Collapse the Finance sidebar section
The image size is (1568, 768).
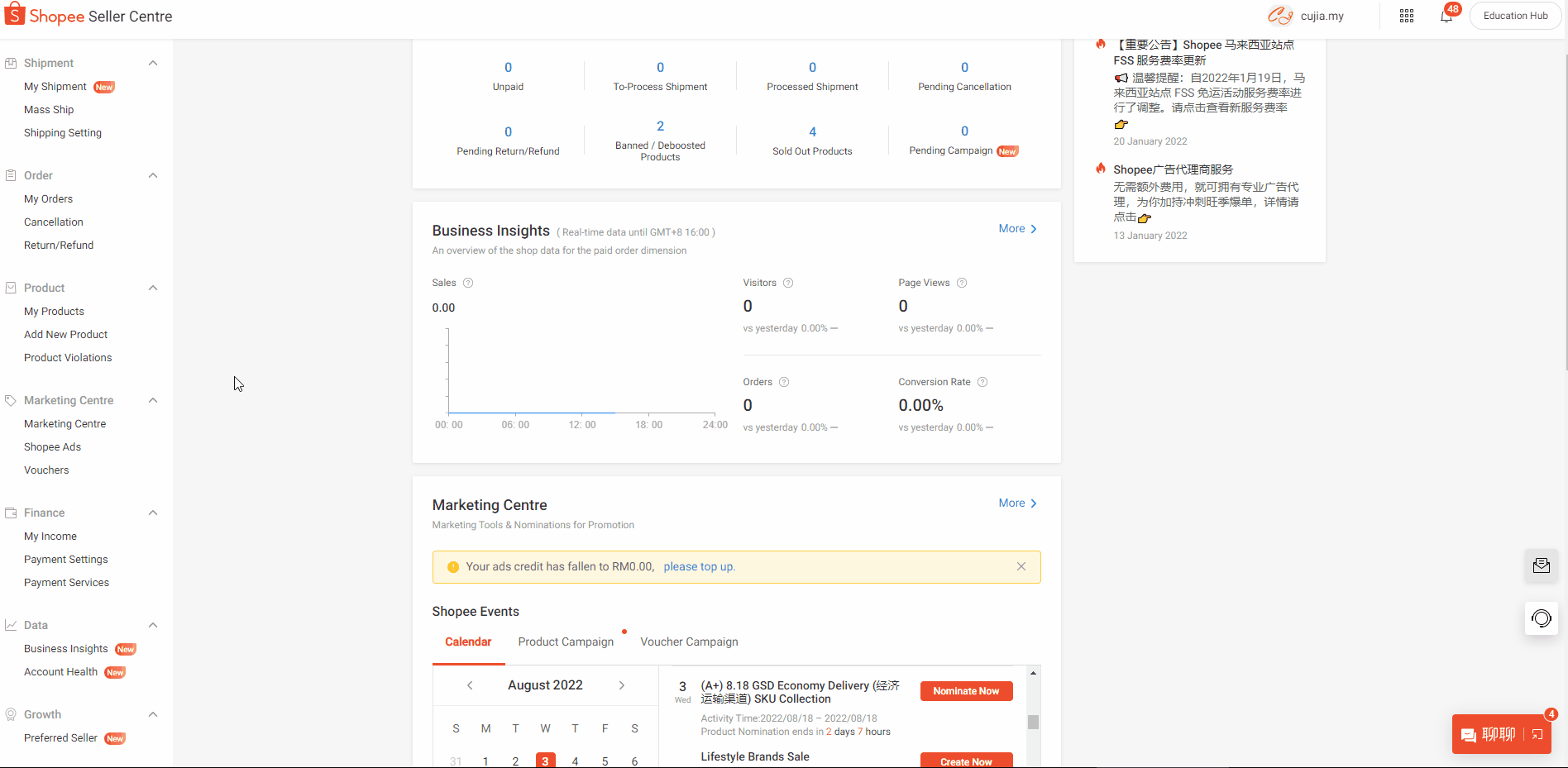click(153, 513)
